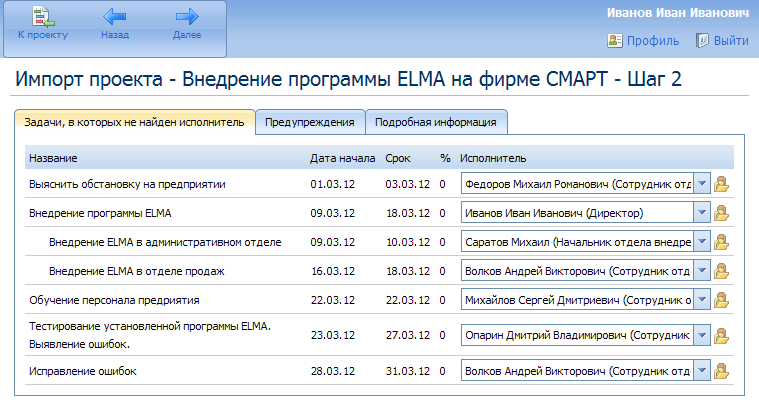Open executor dropdown for 'Внедрение программы ELMA'
The height and width of the screenshot is (407, 759).
702,213
